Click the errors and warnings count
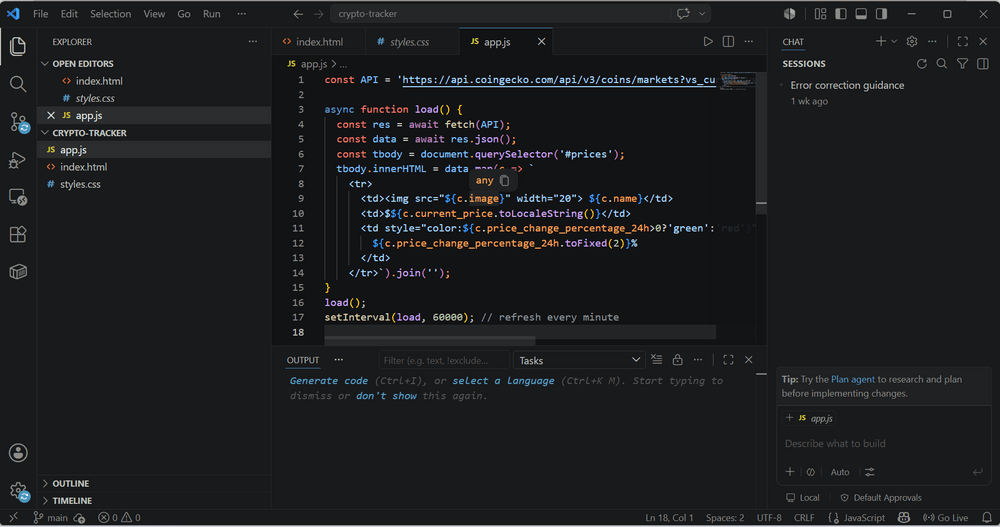This screenshot has height=527, width=1000. coord(119,517)
